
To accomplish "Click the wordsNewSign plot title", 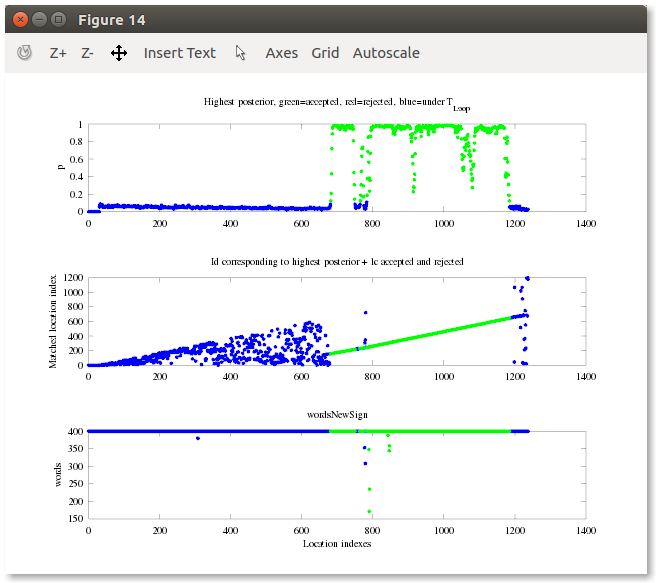I will coord(336,414).
